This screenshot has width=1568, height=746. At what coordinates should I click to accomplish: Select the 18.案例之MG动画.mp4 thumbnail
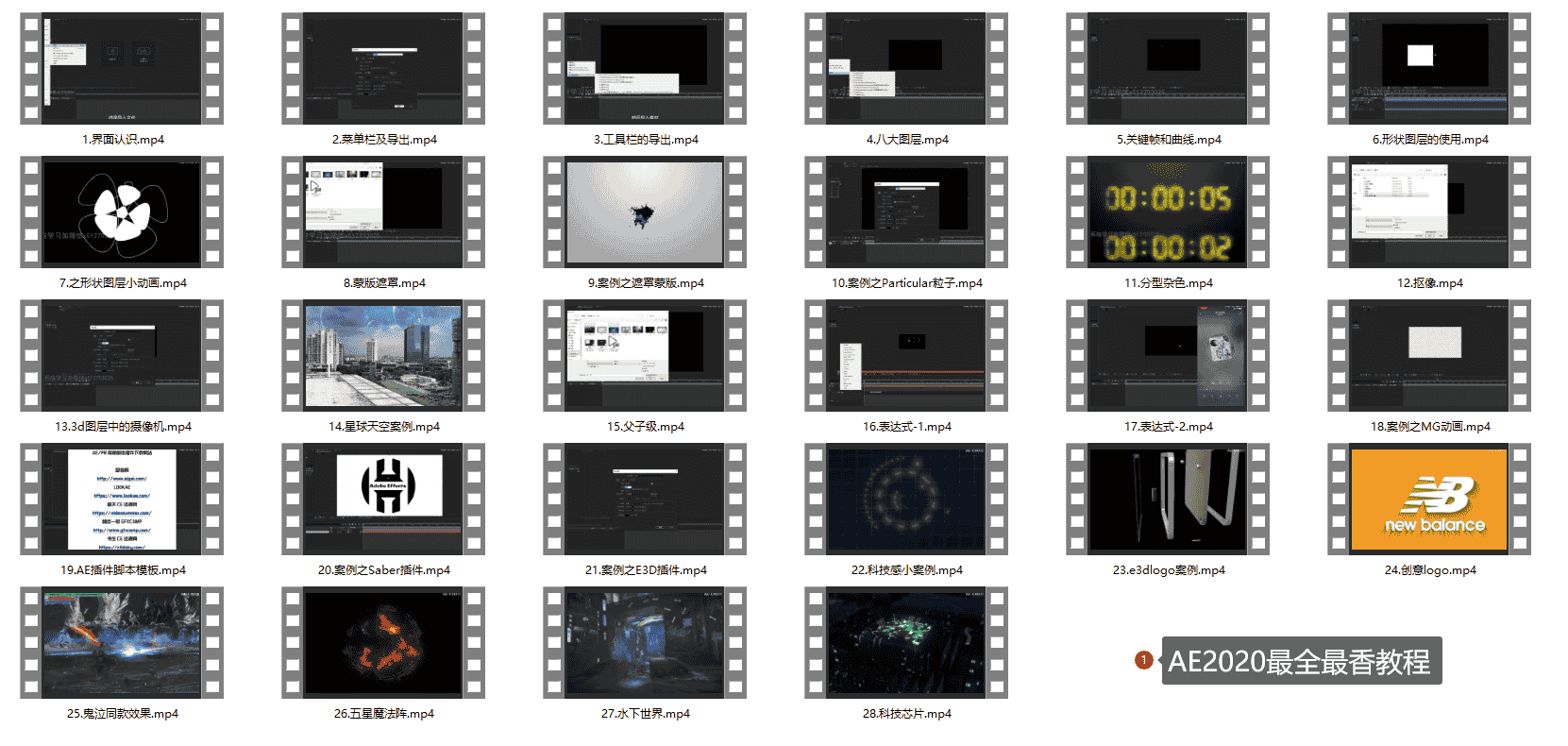point(1429,355)
